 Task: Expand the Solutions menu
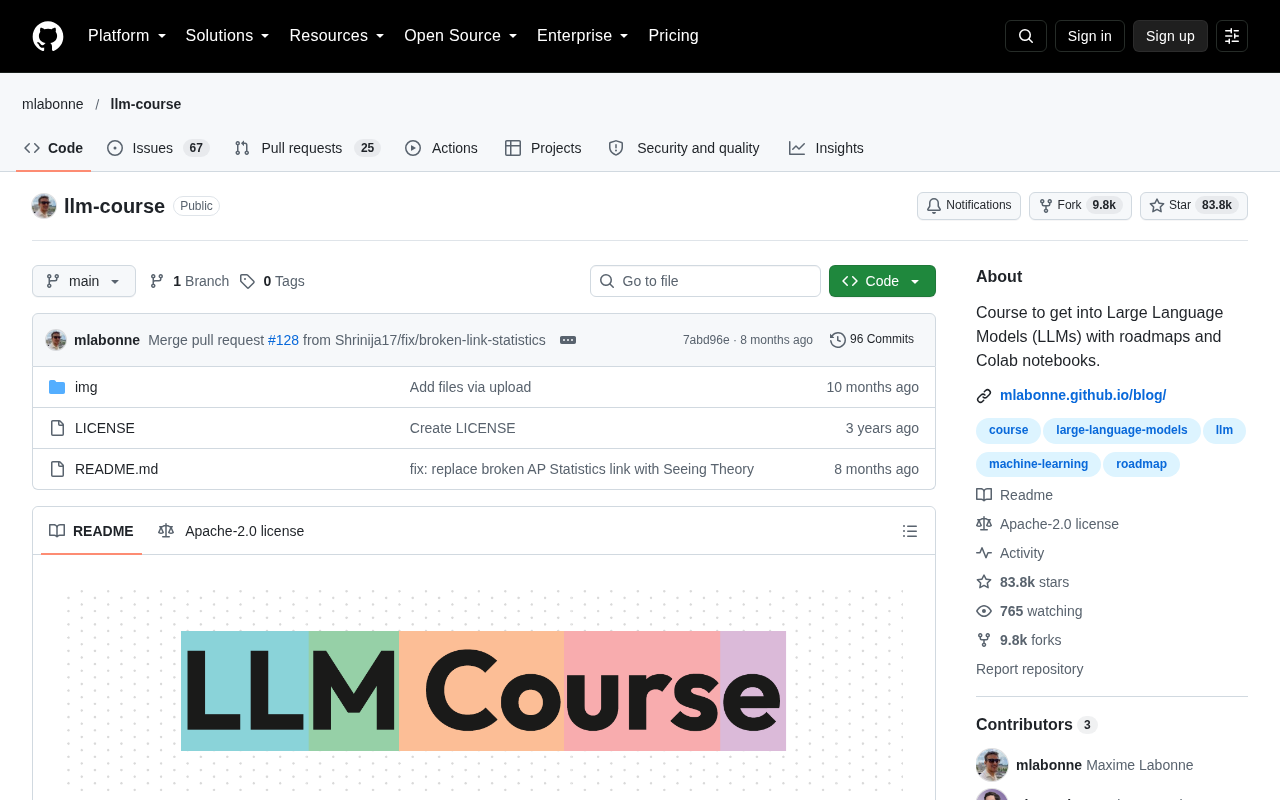click(x=228, y=36)
